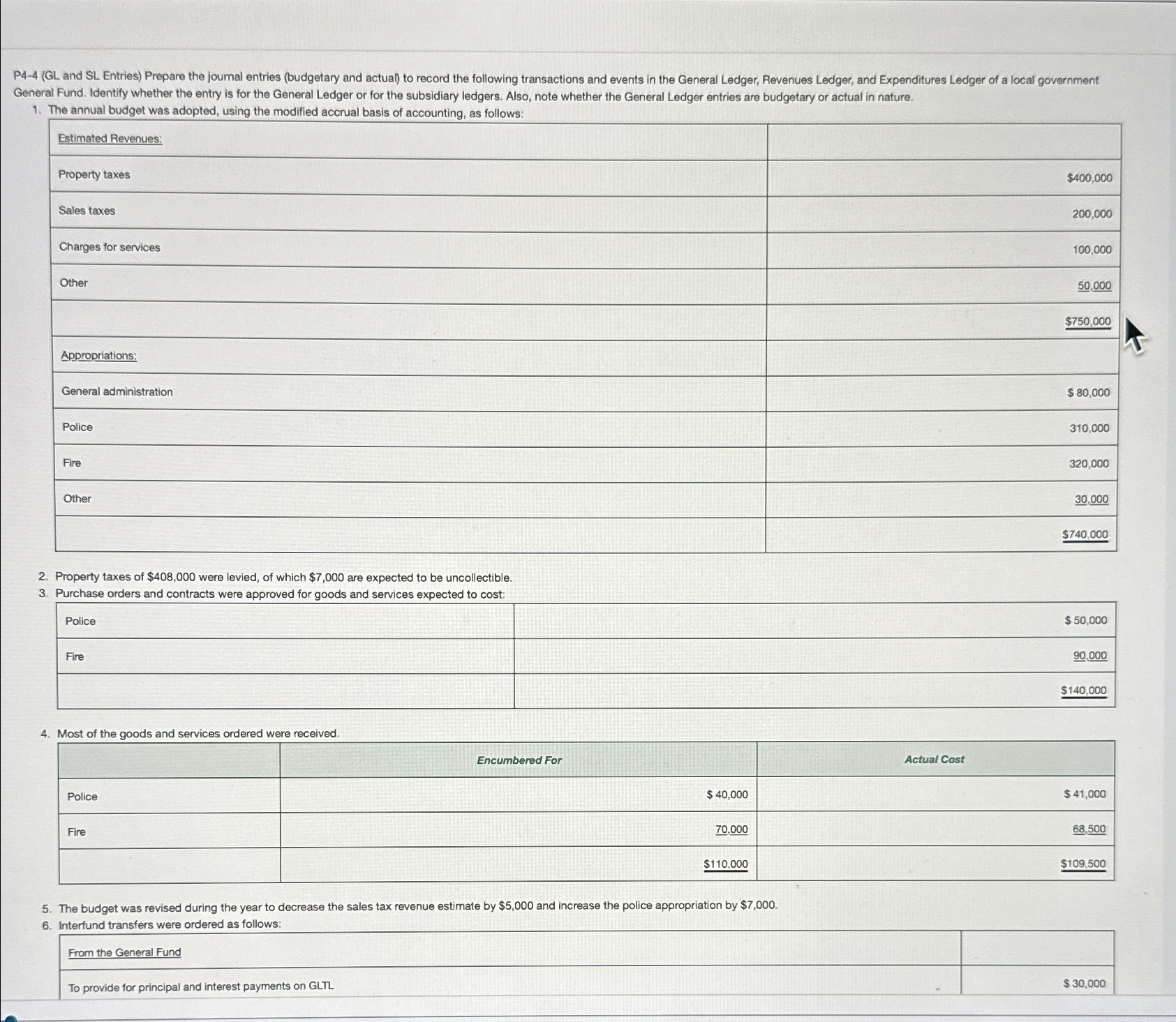Image resolution: width=1176 pixels, height=1022 pixels.
Task: Select the Encumbered For column header
Action: pyautogui.click(x=519, y=760)
